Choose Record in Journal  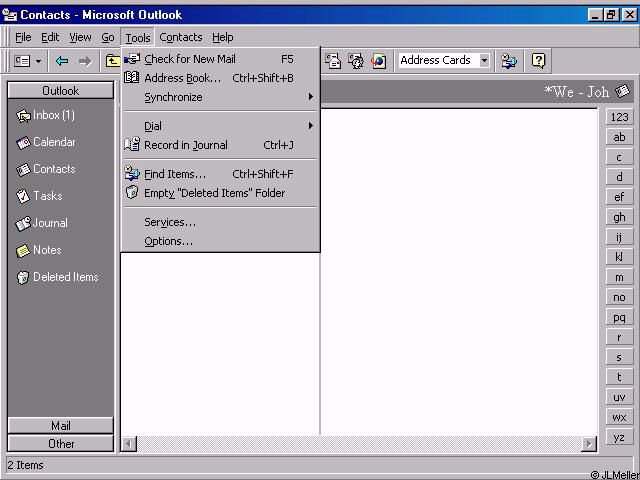coord(220,145)
